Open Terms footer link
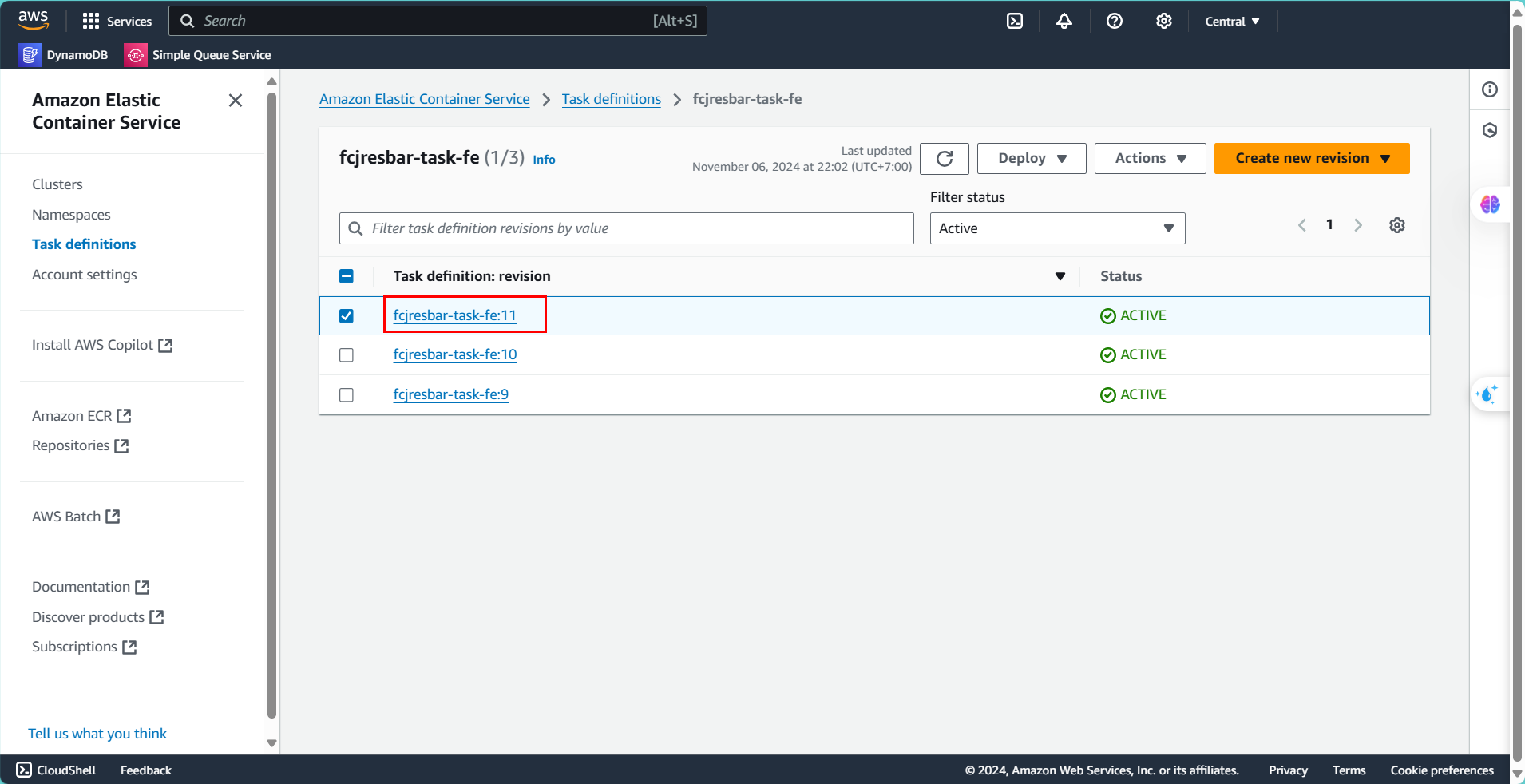 (x=1349, y=770)
